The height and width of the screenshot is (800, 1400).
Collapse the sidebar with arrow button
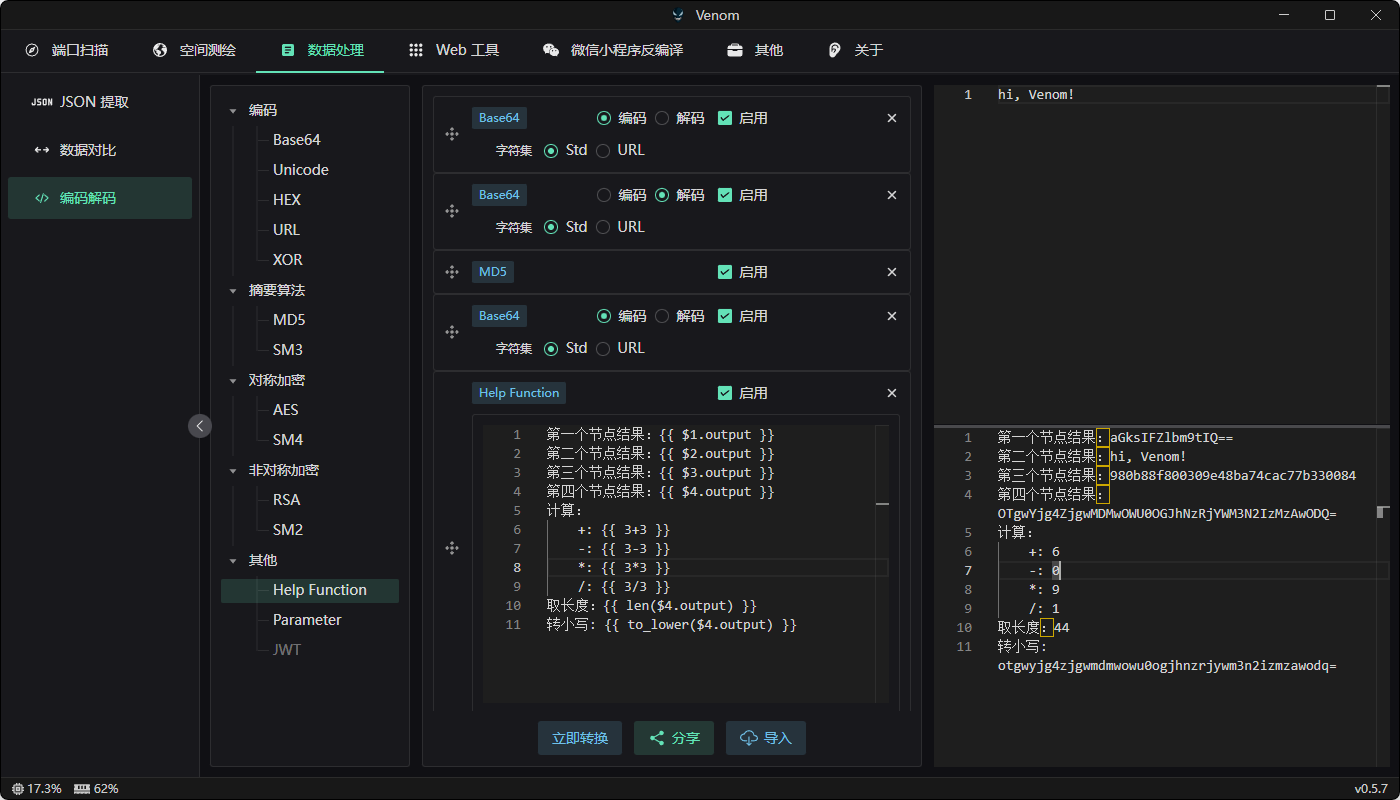point(200,426)
